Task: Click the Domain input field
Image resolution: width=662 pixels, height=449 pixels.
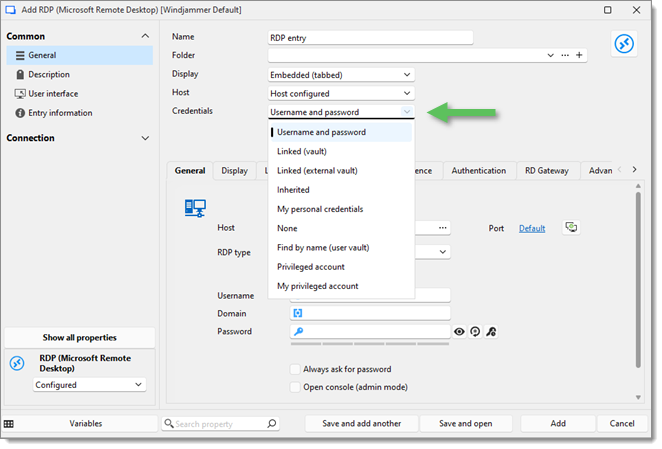Action: (x=370, y=313)
